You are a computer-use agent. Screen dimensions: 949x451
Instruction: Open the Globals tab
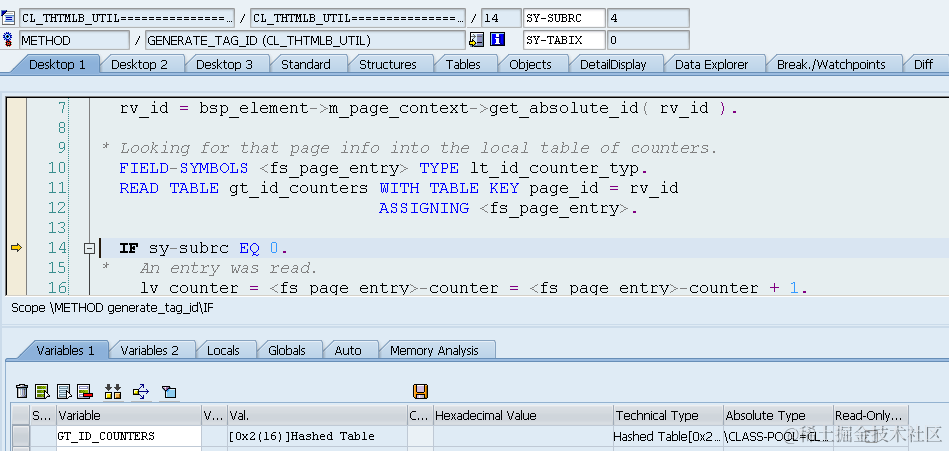(x=287, y=350)
